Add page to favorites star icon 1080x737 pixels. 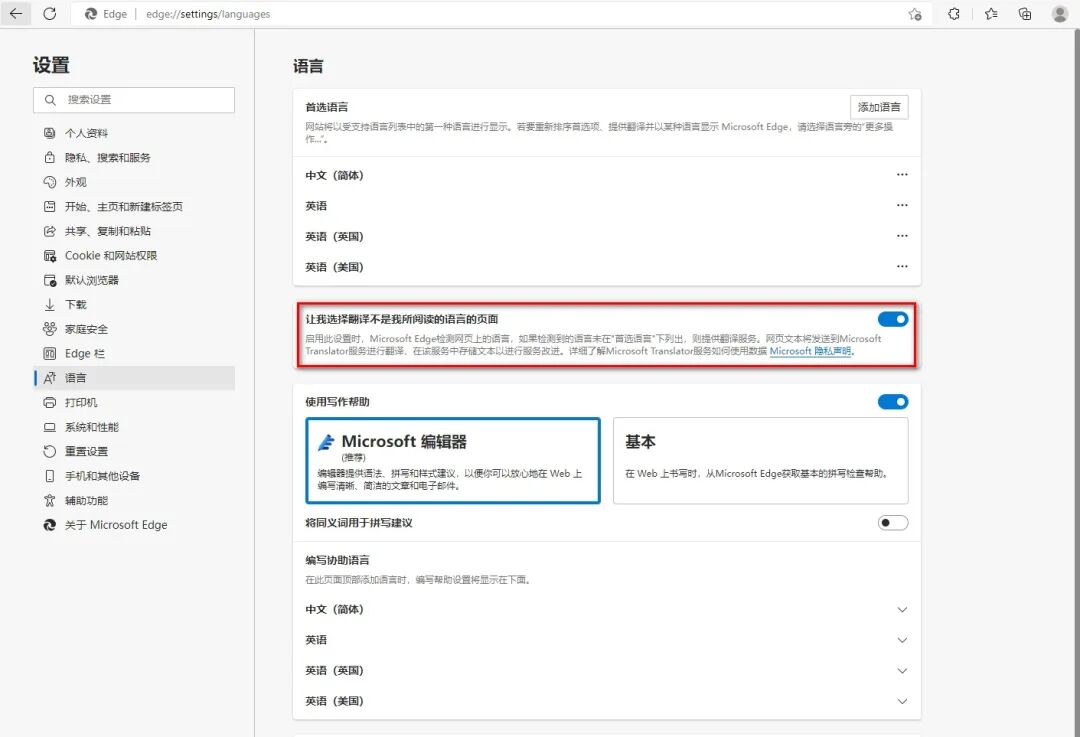(915, 14)
